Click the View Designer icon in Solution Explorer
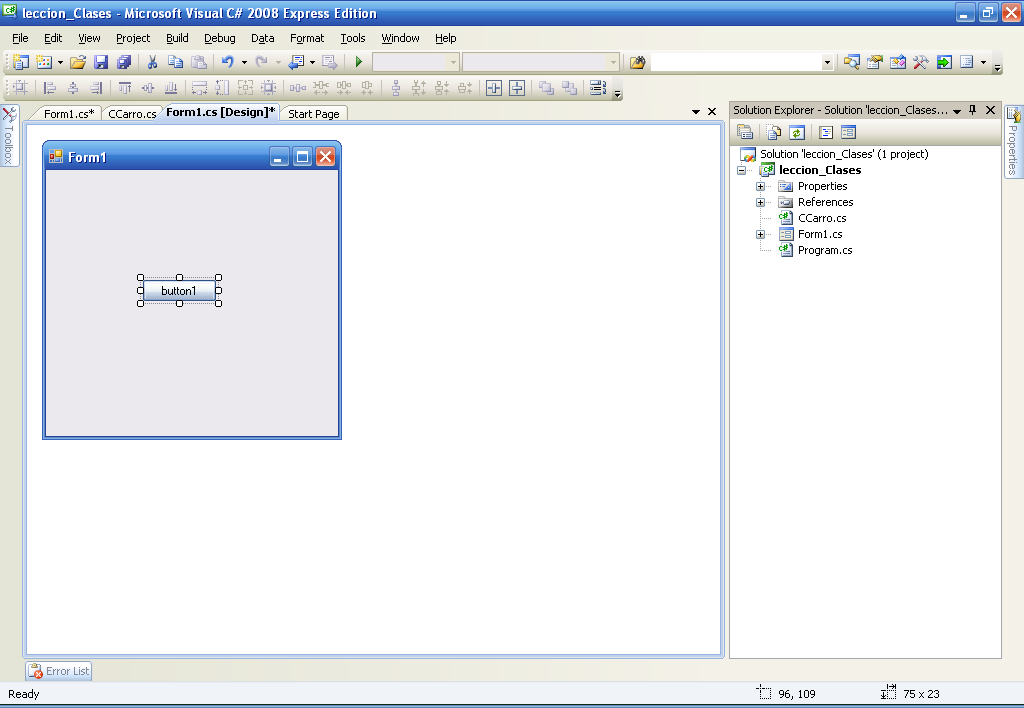Image resolution: width=1024 pixels, height=708 pixels. click(x=848, y=133)
